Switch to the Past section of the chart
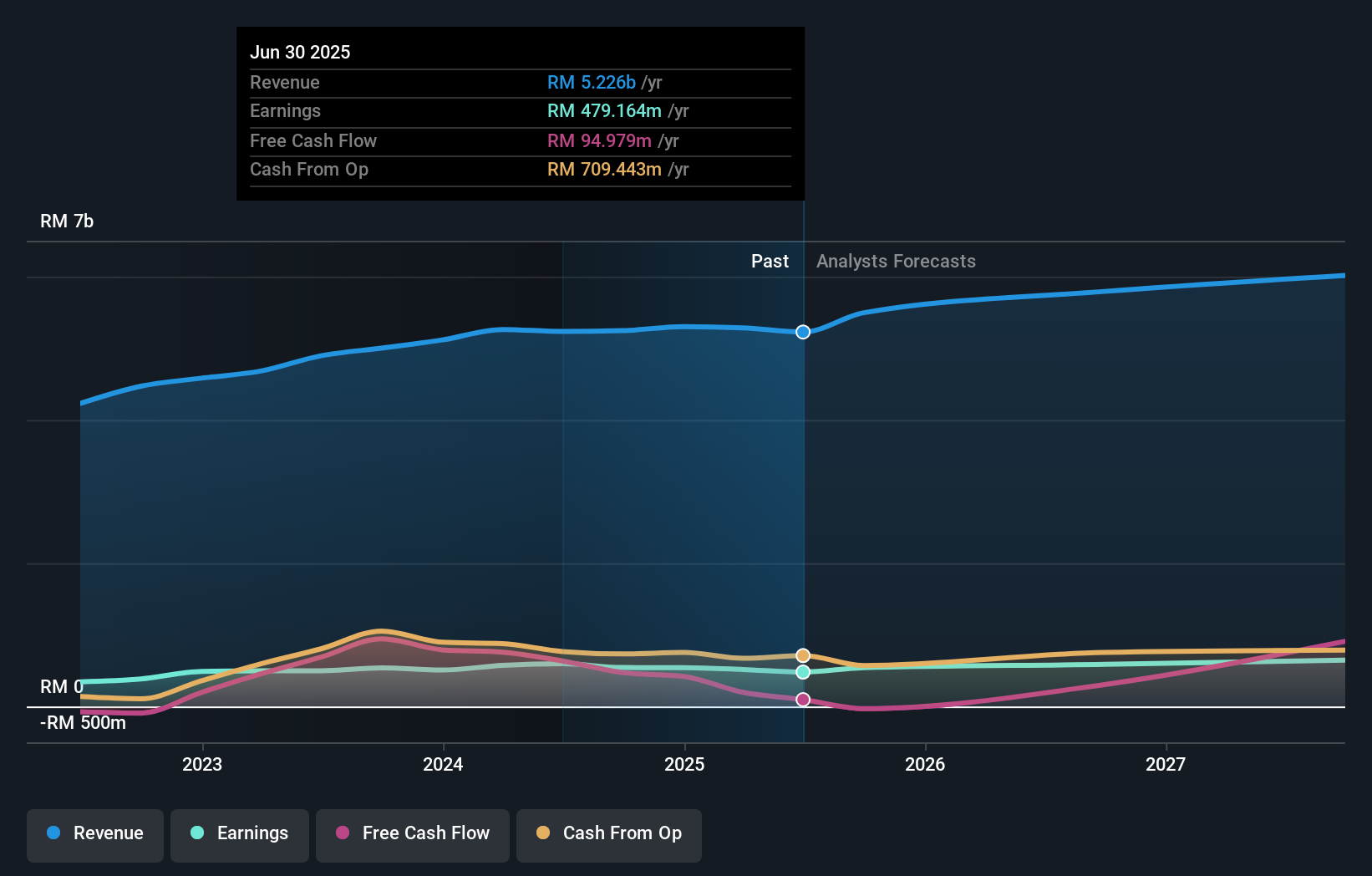The image size is (1372, 876). [x=770, y=261]
